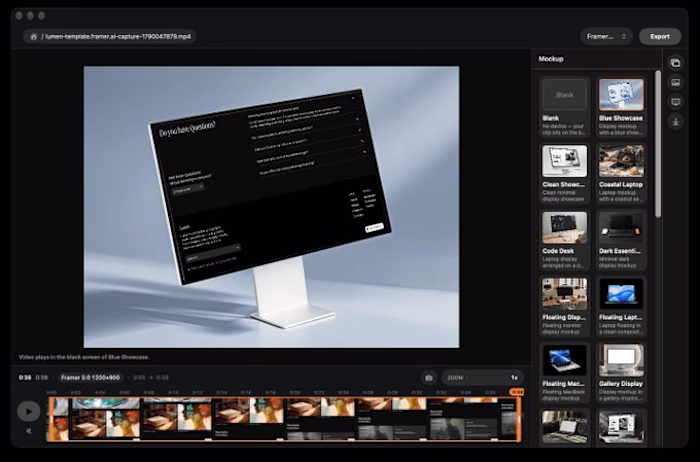Select the Dark Essential mockup
This screenshot has height=462, width=700.
(621, 240)
